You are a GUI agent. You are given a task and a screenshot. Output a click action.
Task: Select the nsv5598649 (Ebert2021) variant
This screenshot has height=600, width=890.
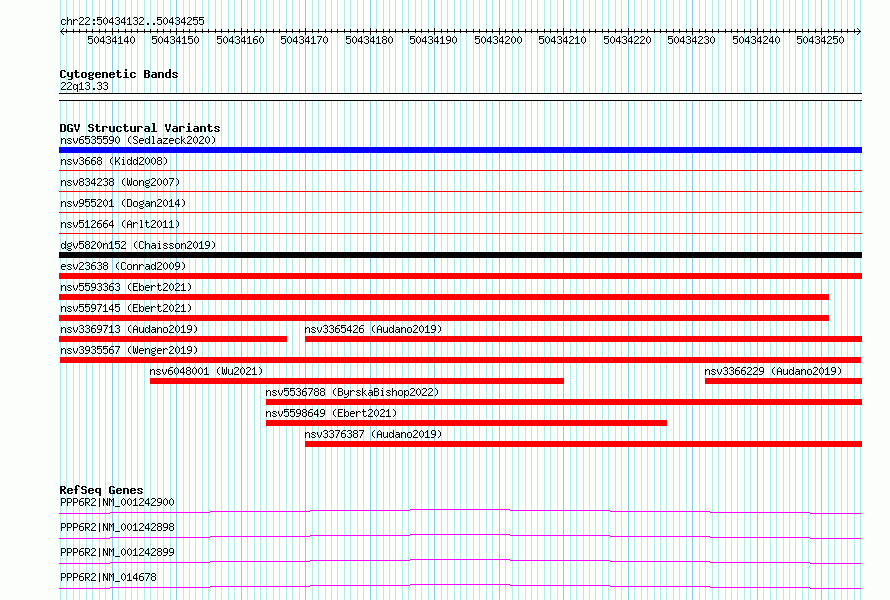click(331, 413)
